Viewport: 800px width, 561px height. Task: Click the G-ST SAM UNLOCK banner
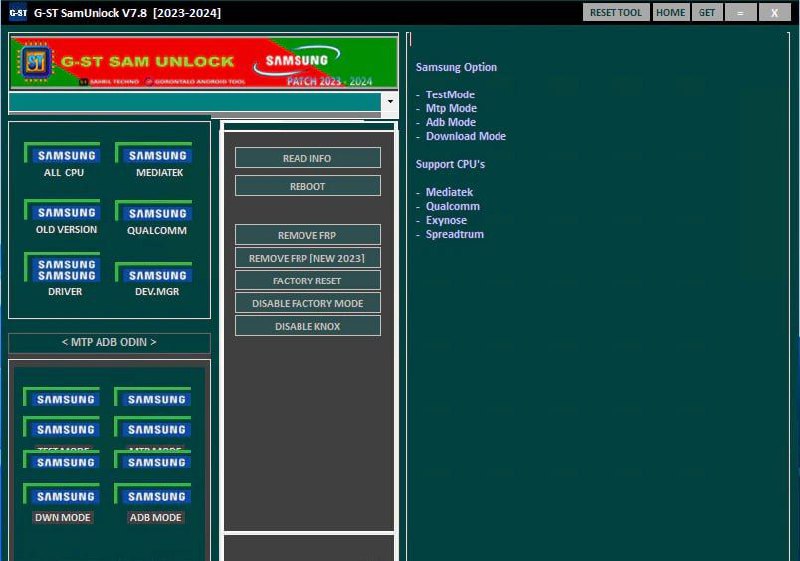click(x=204, y=63)
